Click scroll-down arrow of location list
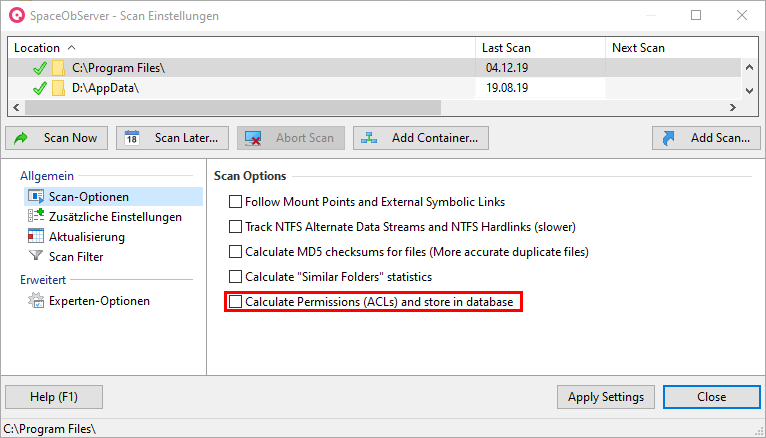The height and width of the screenshot is (438, 766). [x=749, y=91]
